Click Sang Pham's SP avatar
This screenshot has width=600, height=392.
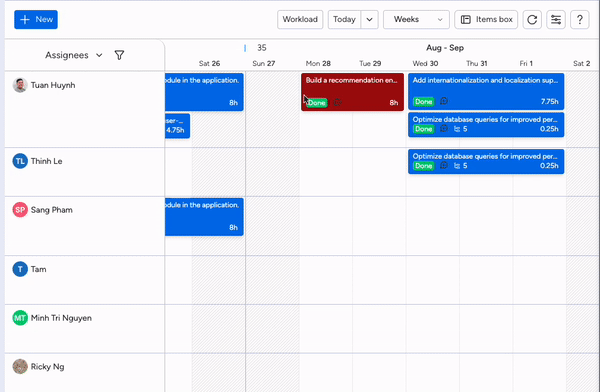[x=20, y=210]
